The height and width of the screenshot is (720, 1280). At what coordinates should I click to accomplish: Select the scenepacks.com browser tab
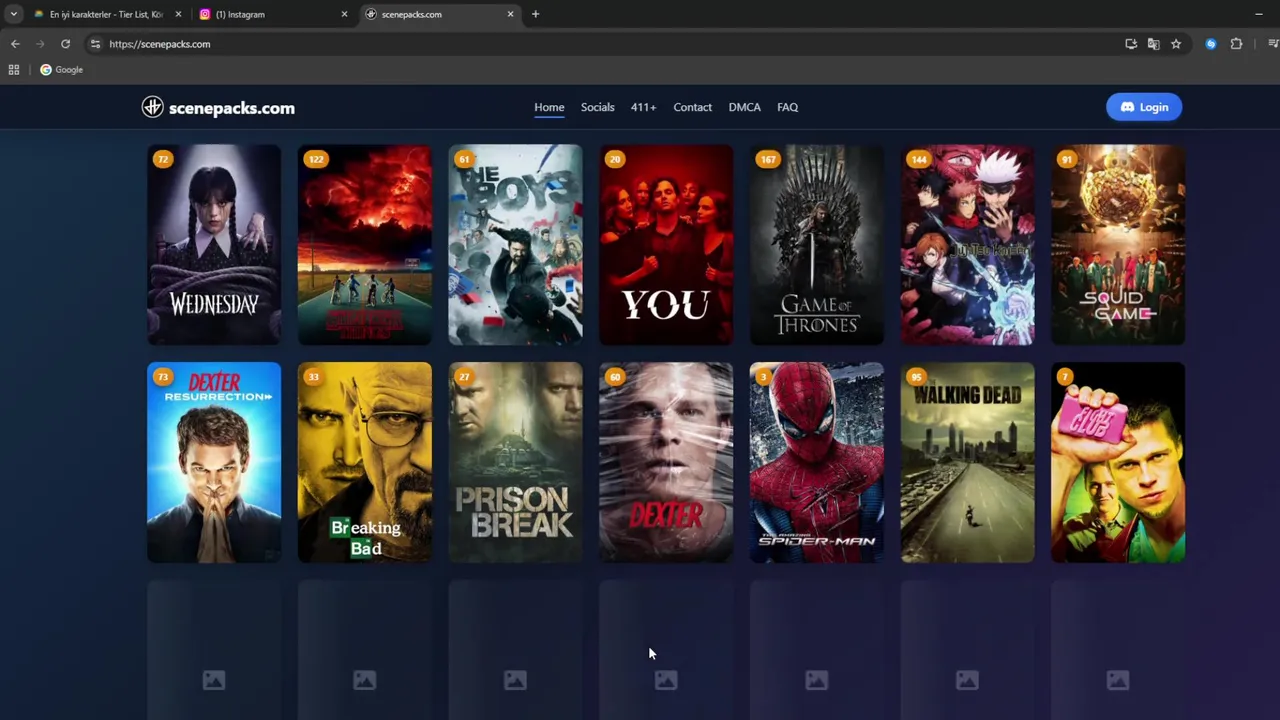coord(439,14)
